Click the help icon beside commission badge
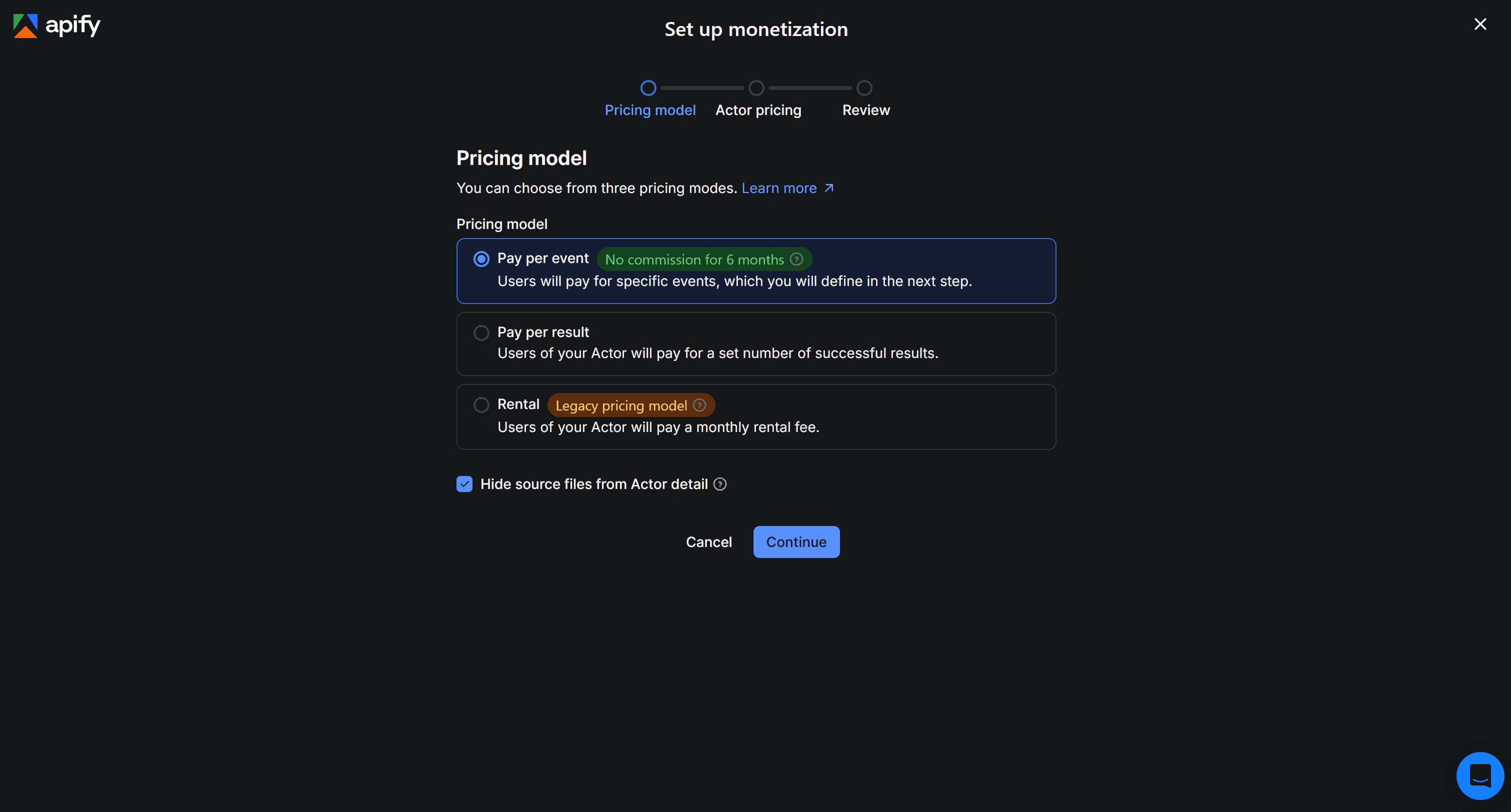The image size is (1511, 812). click(x=796, y=258)
